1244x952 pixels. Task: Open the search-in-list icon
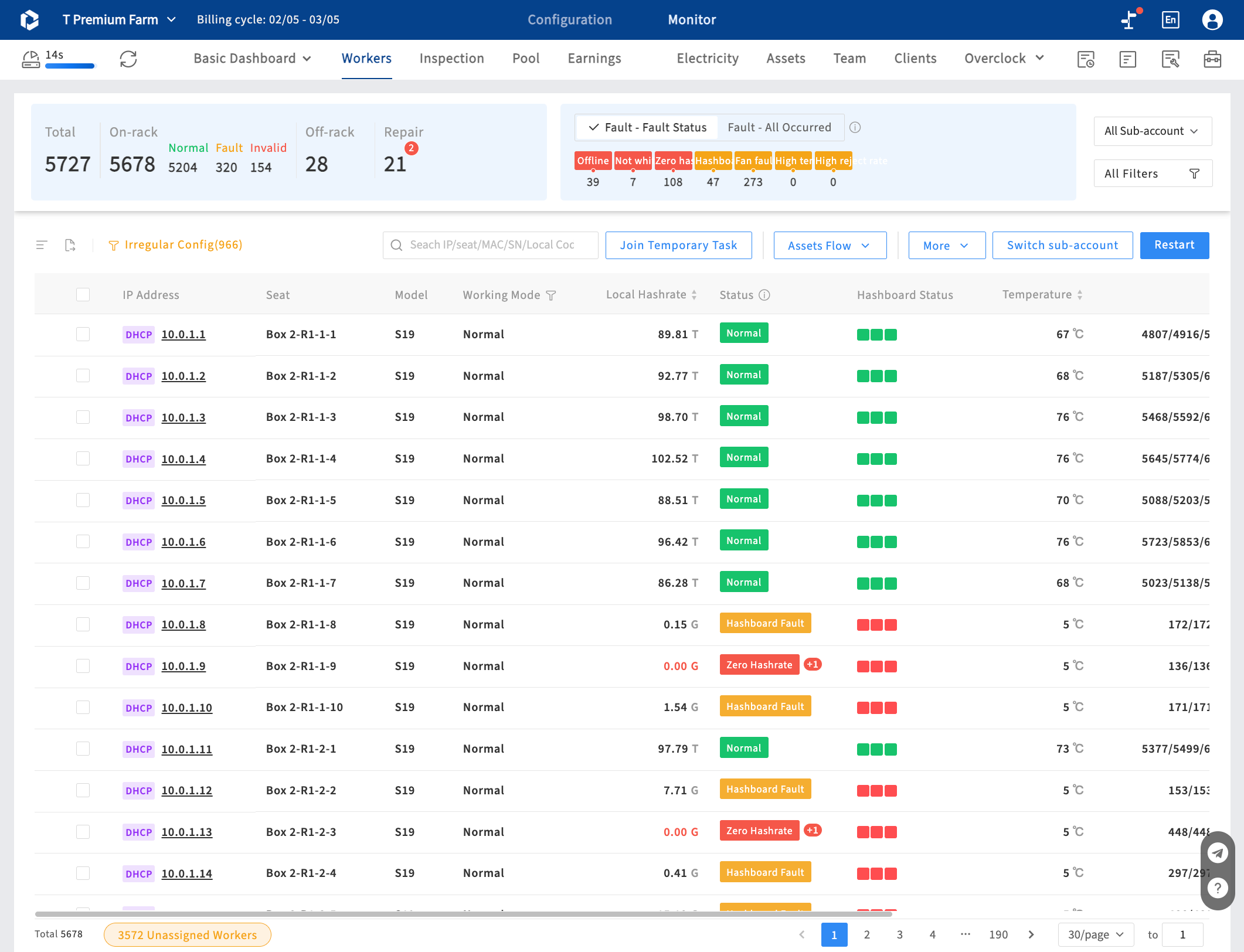(x=1170, y=59)
